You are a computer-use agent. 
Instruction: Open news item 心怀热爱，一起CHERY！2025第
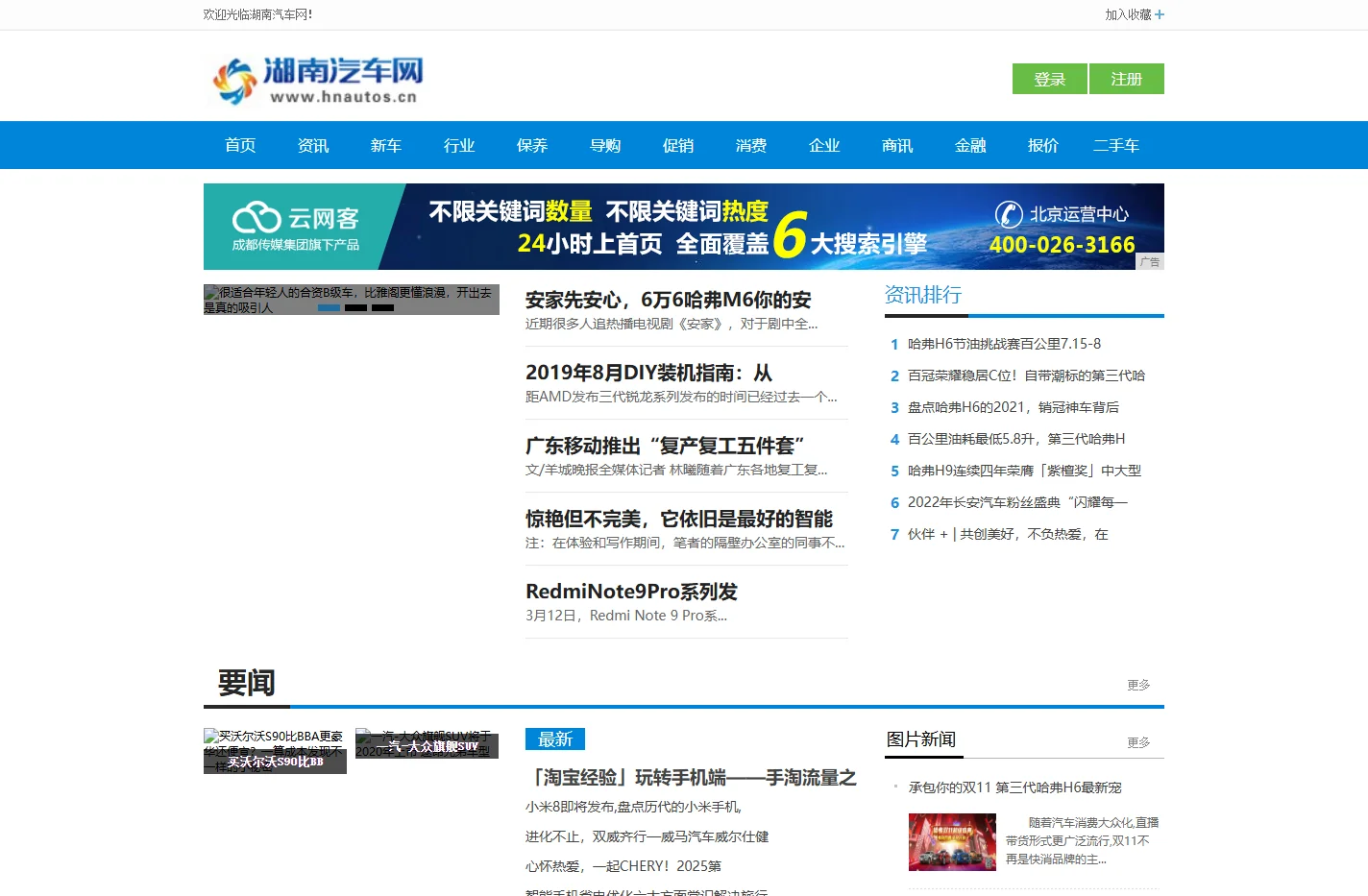(623, 866)
